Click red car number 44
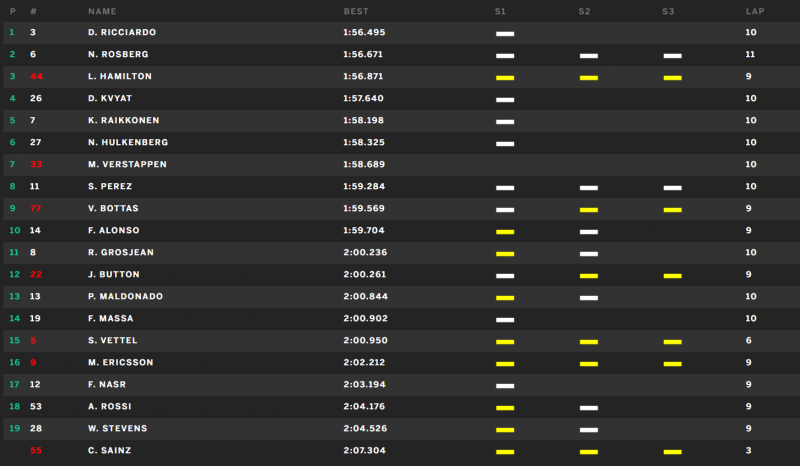This screenshot has width=800, height=466. pos(36,77)
